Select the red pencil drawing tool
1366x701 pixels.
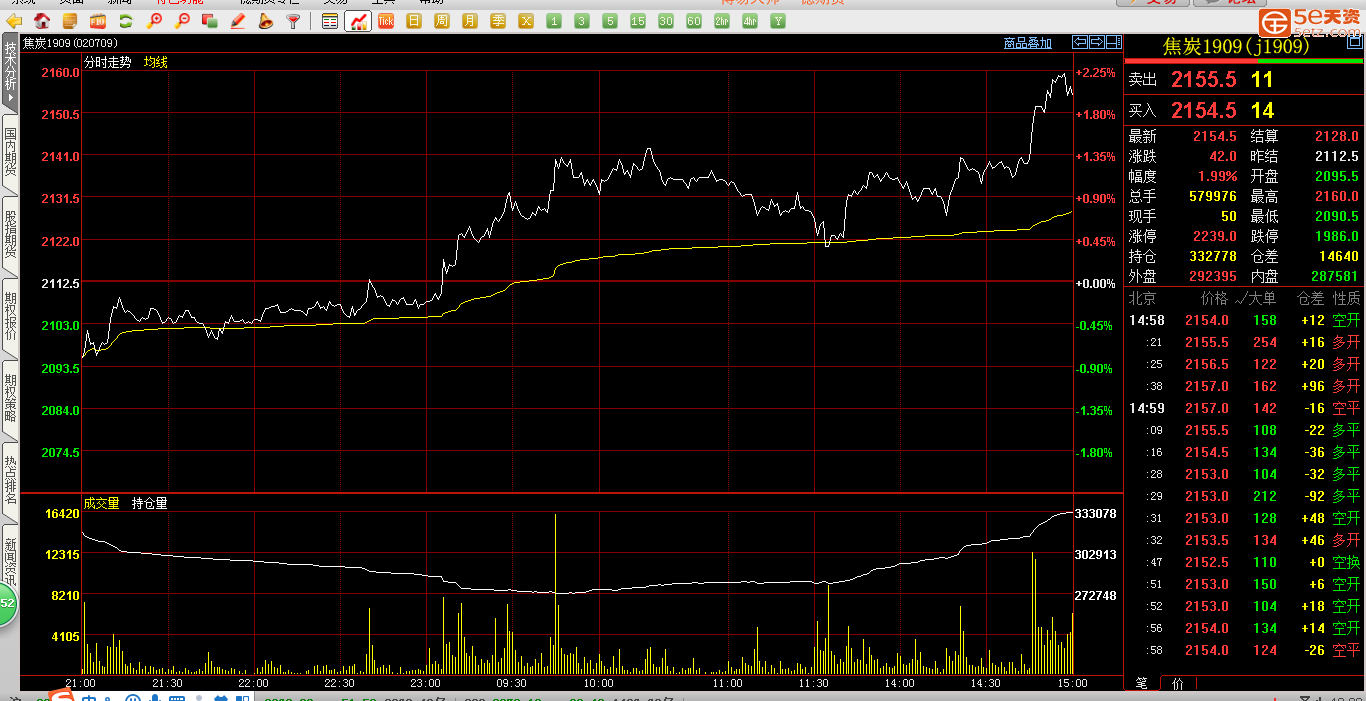click(238, 21)
